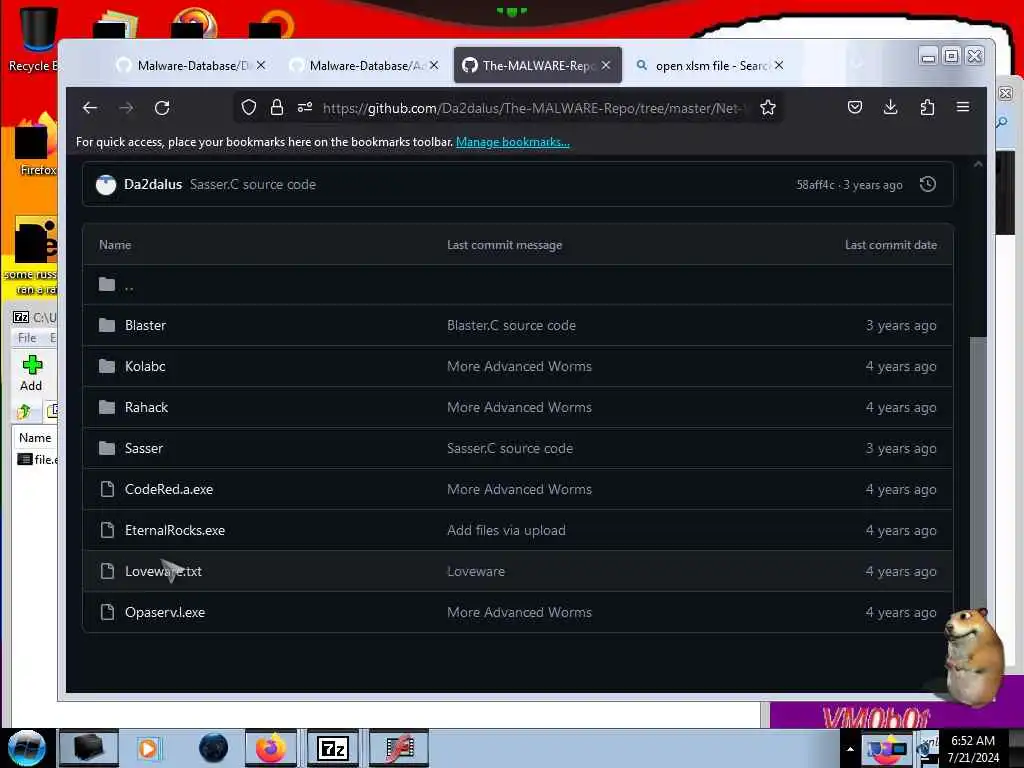Open the Windows Start orb
This screenshot has width=1024, height=768.
(27, 748)
